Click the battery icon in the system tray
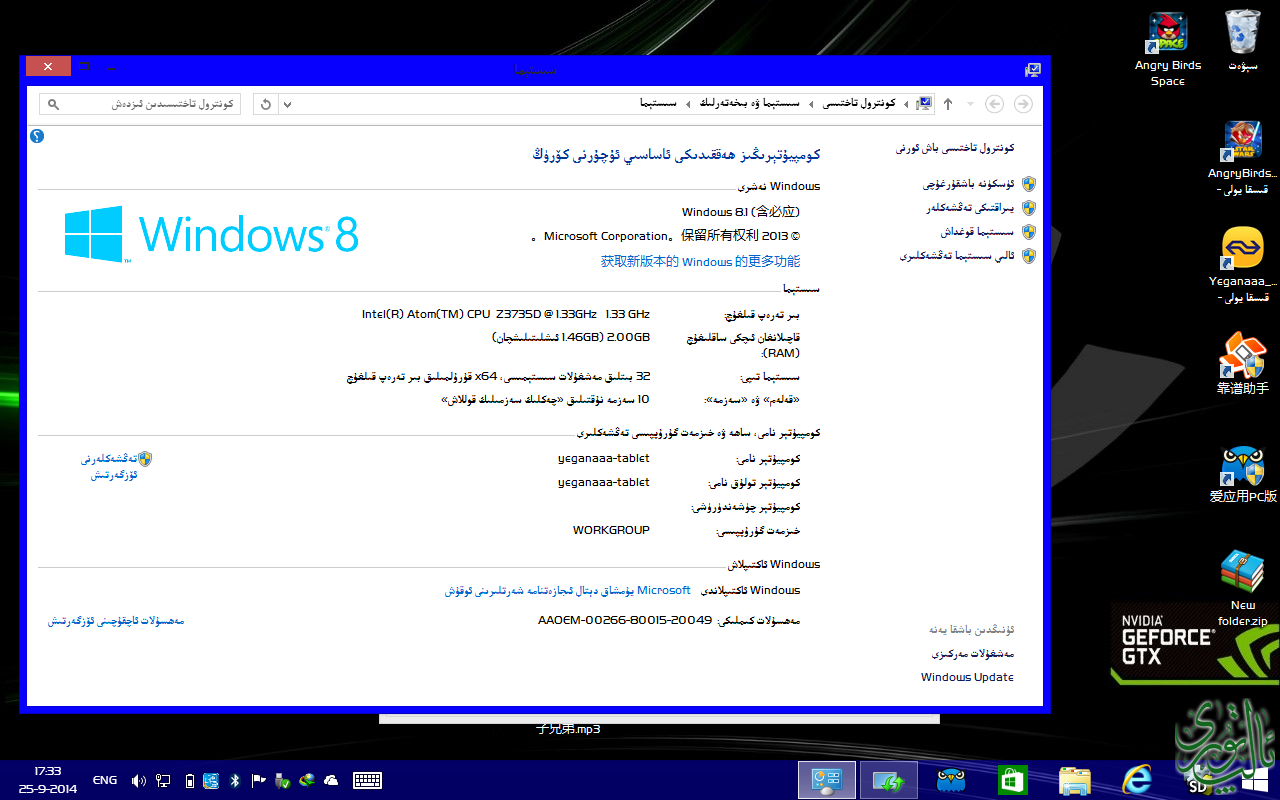The height and width of the screenshot is (800, 1280). 189,780
